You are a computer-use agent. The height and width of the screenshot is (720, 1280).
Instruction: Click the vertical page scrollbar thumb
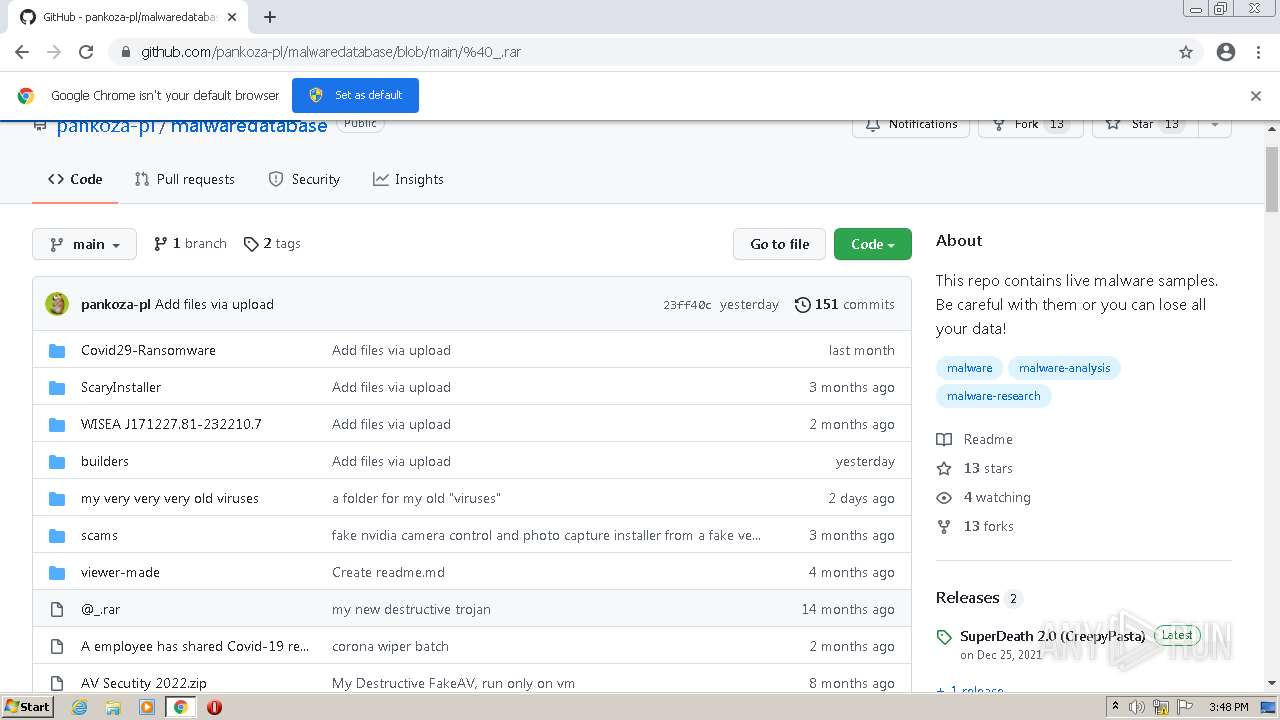1272,180
